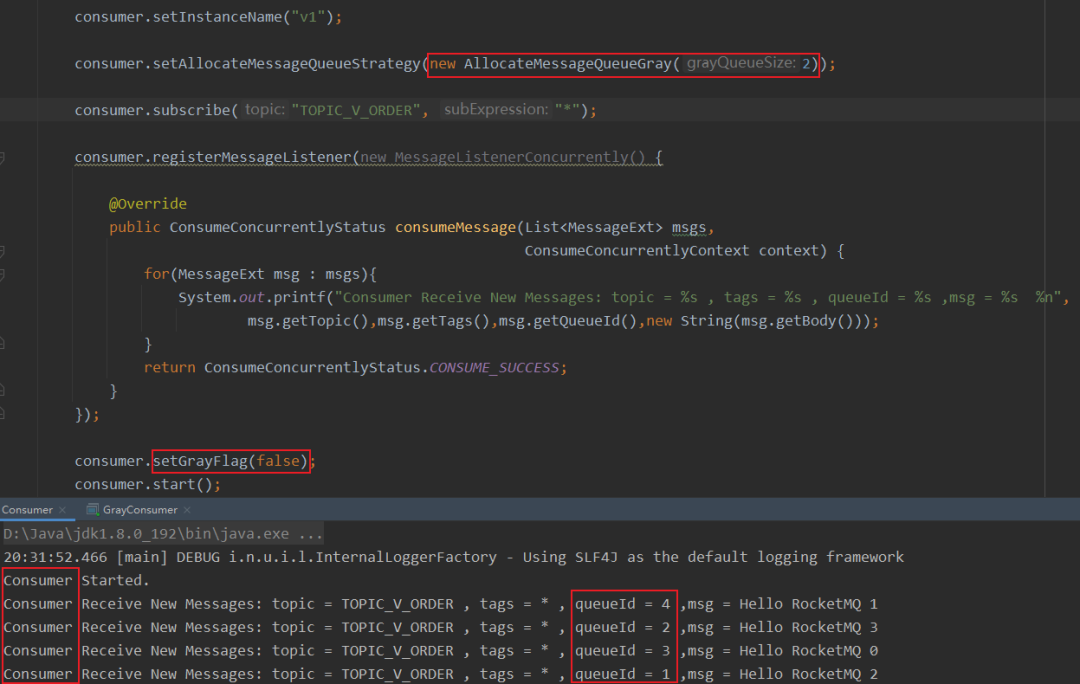Viewport: 1080px width, 684px height.
Task: Close the Consumer console tab
Action: (x=63, y=510)
